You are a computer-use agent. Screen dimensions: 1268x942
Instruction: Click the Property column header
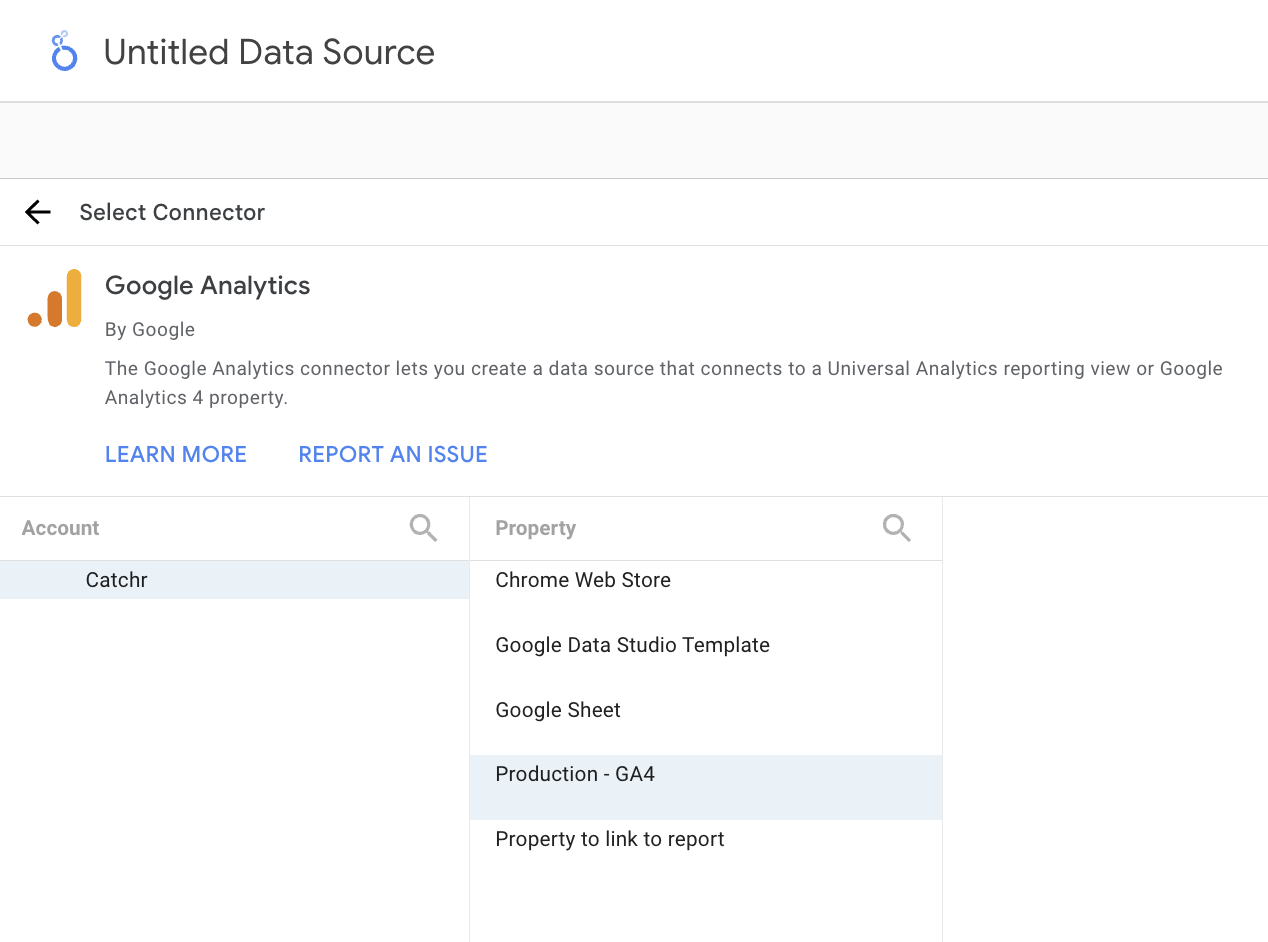coord(536,528)
